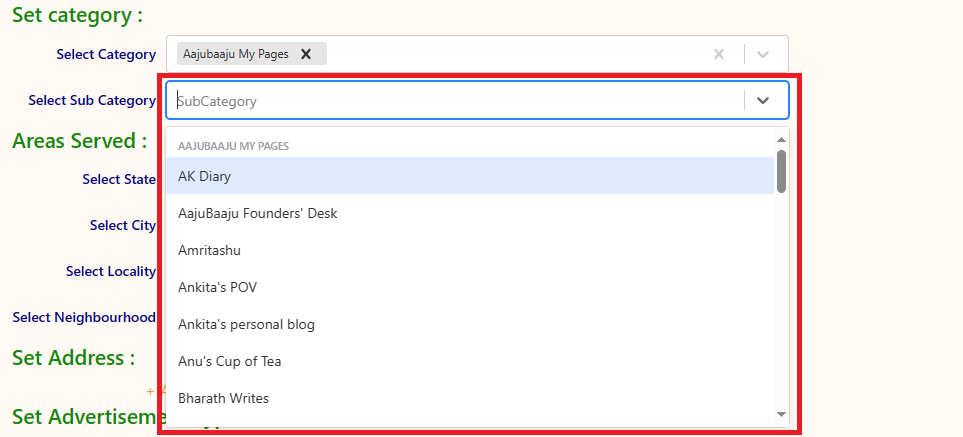
Task: Clear all selections in Select Category
Action: (x=718, y=54)
